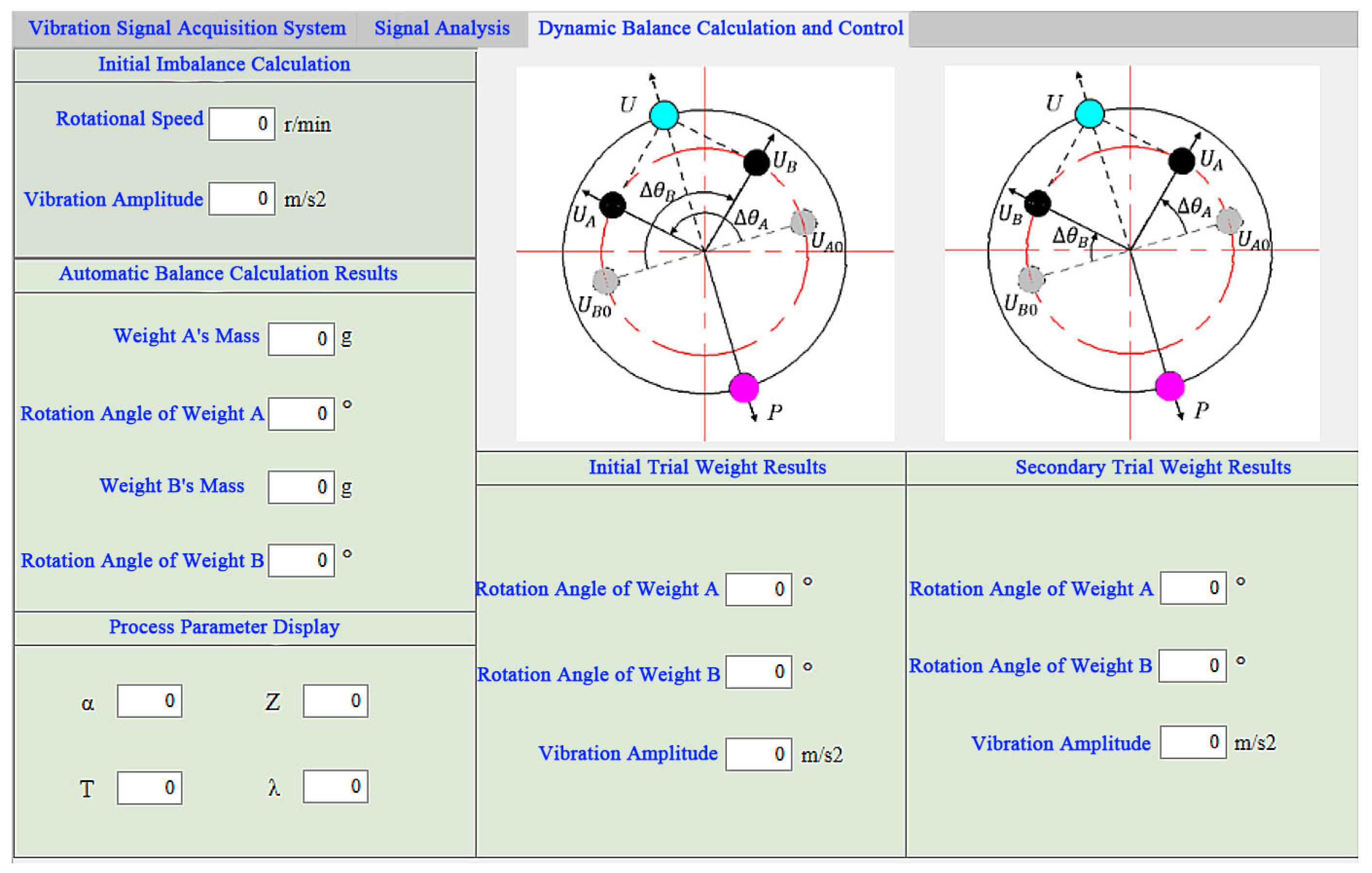
Task: Select Dynamic Balance Calculation and Control tab
Action: [x=720, y=29]
